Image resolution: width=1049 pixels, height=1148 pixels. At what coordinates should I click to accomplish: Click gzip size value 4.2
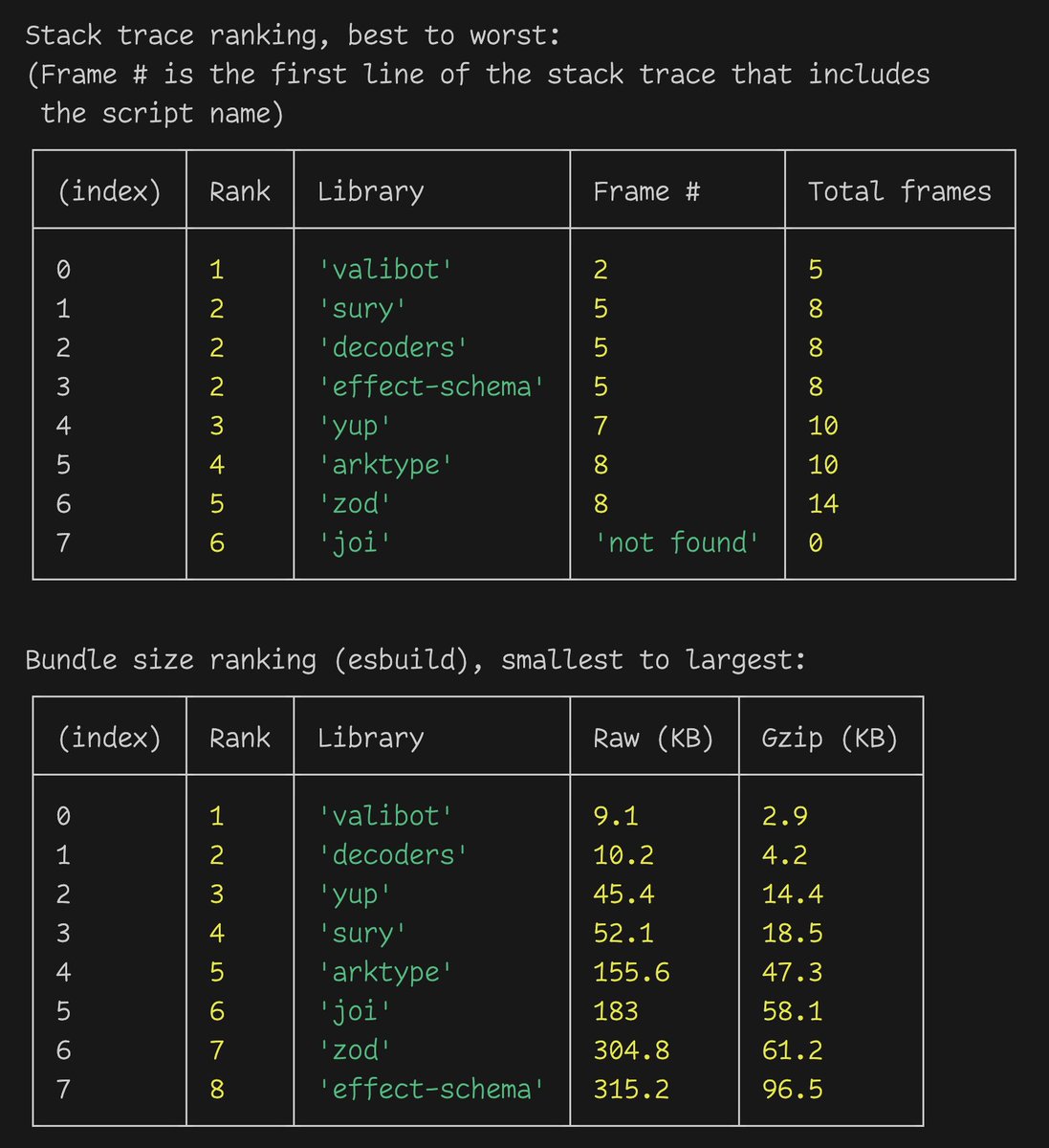(785, 855)
